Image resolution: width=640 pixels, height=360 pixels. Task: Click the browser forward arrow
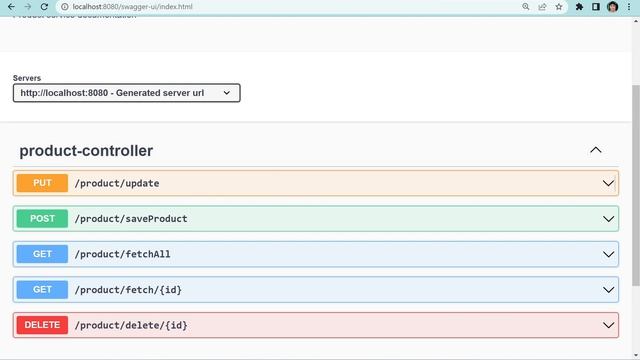(x=28, y=7)
